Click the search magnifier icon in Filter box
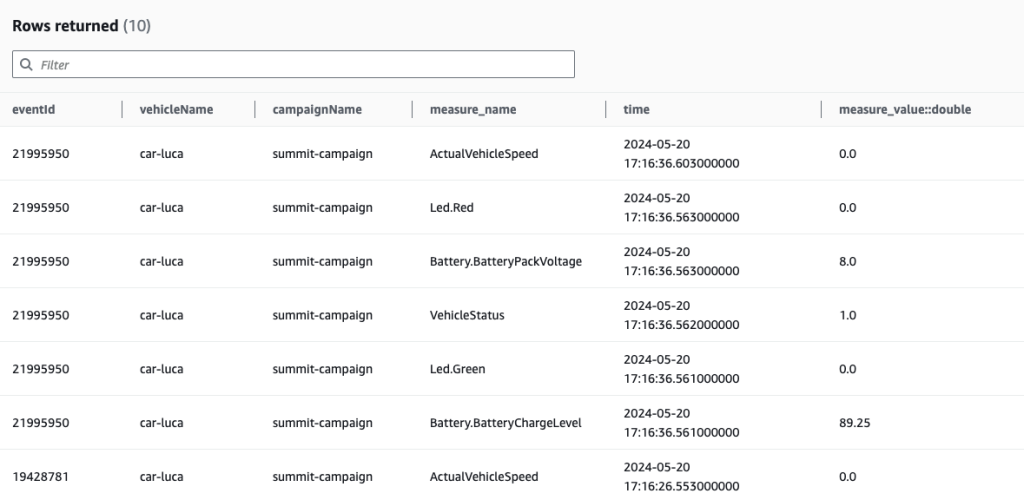Viewport: 1024px width, 500px height. click(26, 64)
